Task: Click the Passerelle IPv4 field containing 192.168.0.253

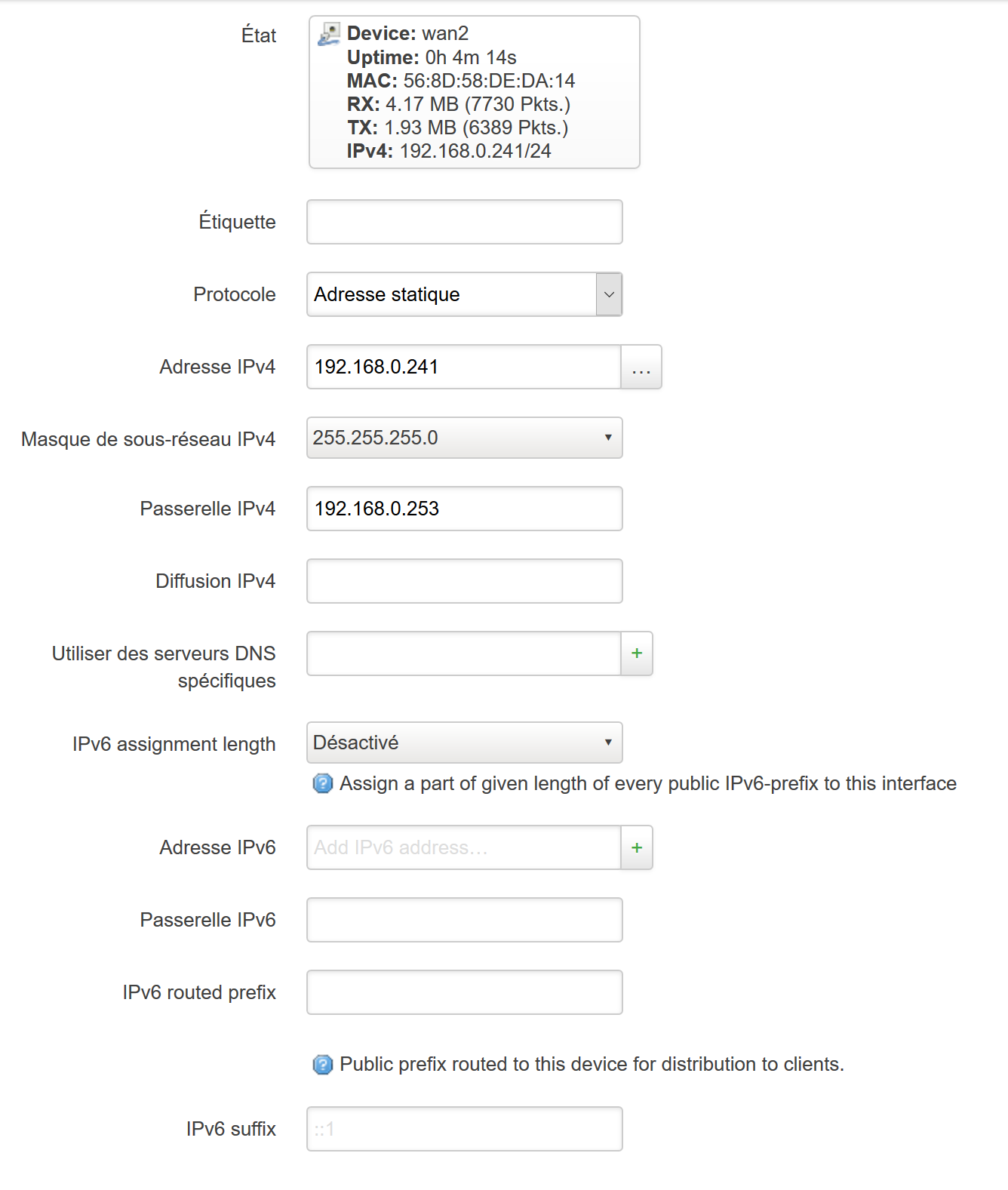Action: [x=463, y=509]
